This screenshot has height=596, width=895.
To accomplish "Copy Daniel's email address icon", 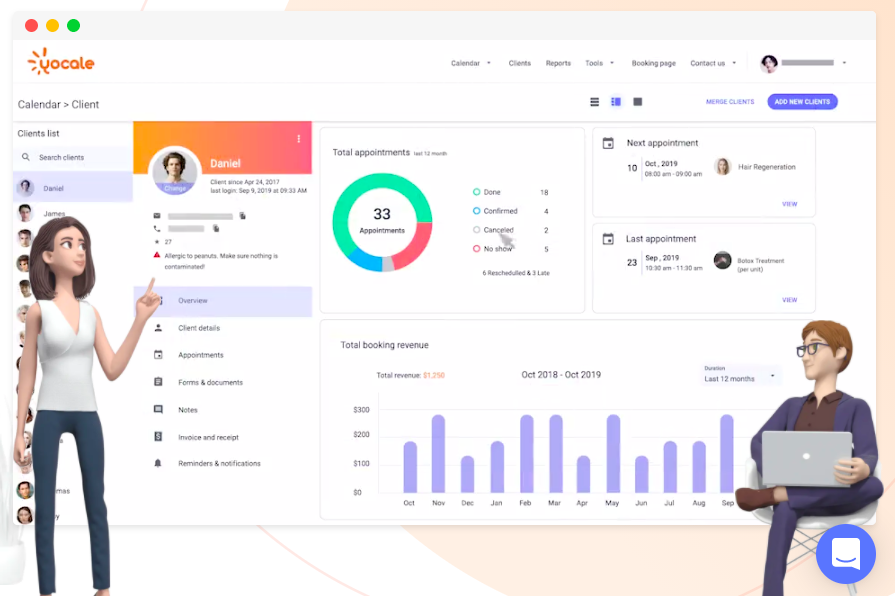I will tap(243, 216).
